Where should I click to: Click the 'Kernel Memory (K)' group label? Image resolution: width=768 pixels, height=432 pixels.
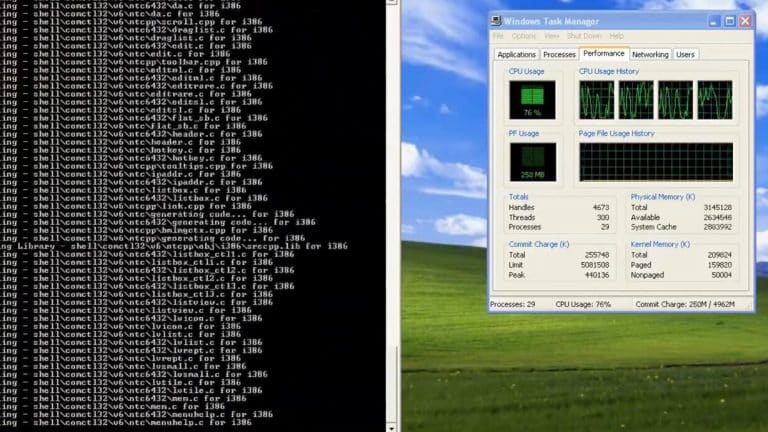coord(660,244)
